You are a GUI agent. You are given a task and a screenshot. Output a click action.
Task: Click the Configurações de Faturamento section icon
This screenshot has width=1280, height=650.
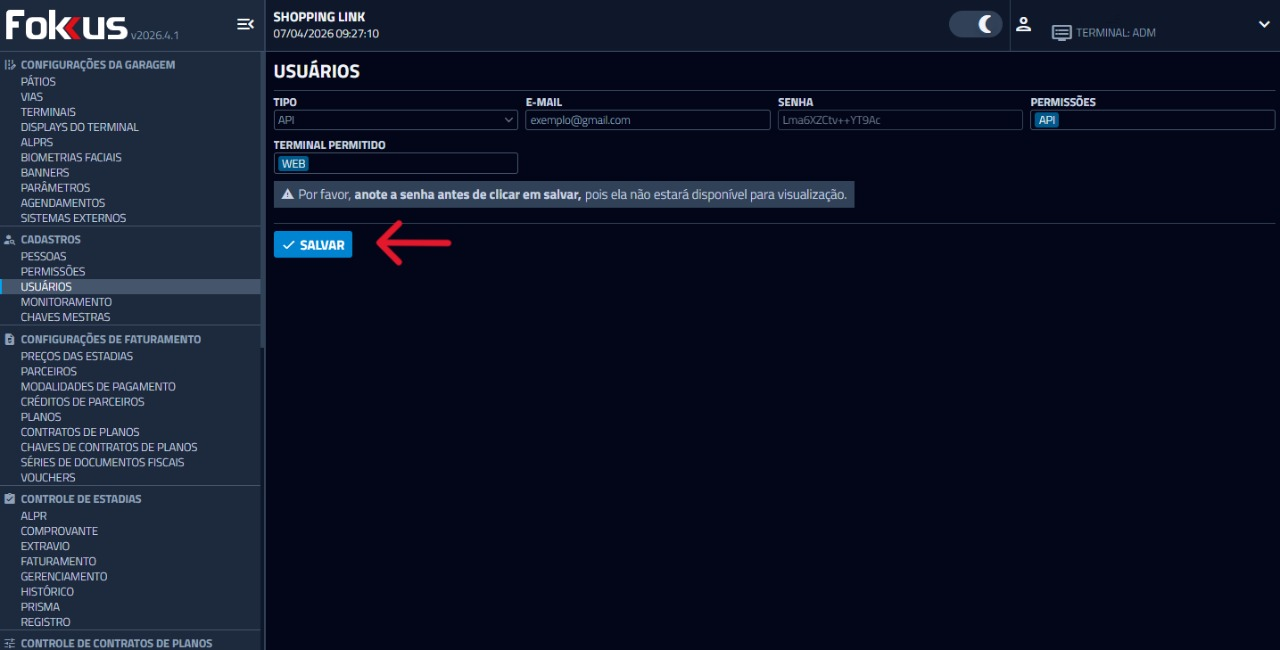[x=10, y=340]
